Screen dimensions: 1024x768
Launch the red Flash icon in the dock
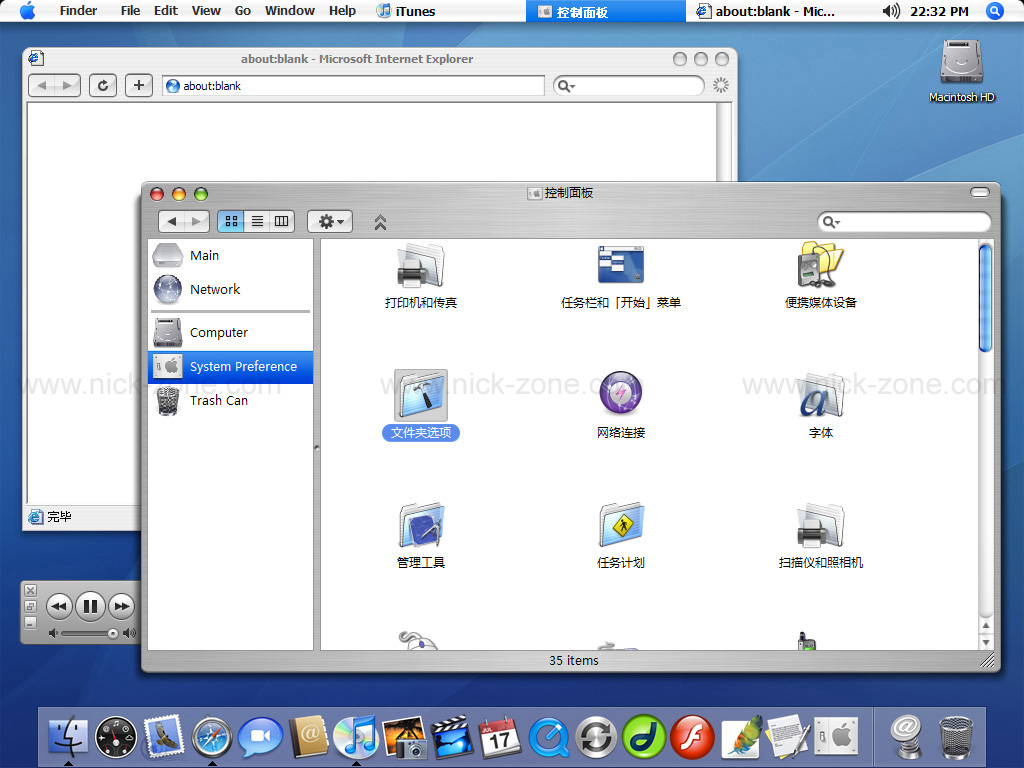pyautogui.click(x=692, y=737)
